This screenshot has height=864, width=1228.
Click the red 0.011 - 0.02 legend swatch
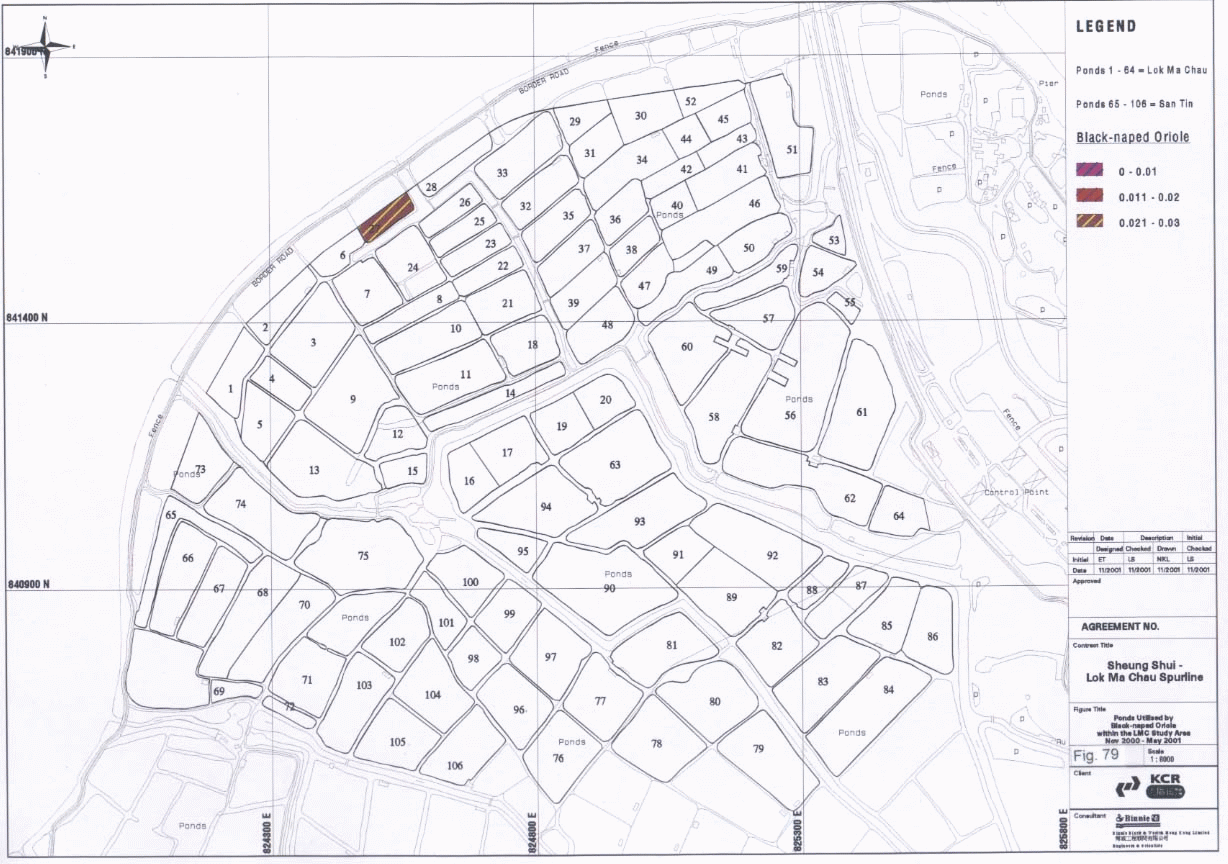[x=1089, y=196]
